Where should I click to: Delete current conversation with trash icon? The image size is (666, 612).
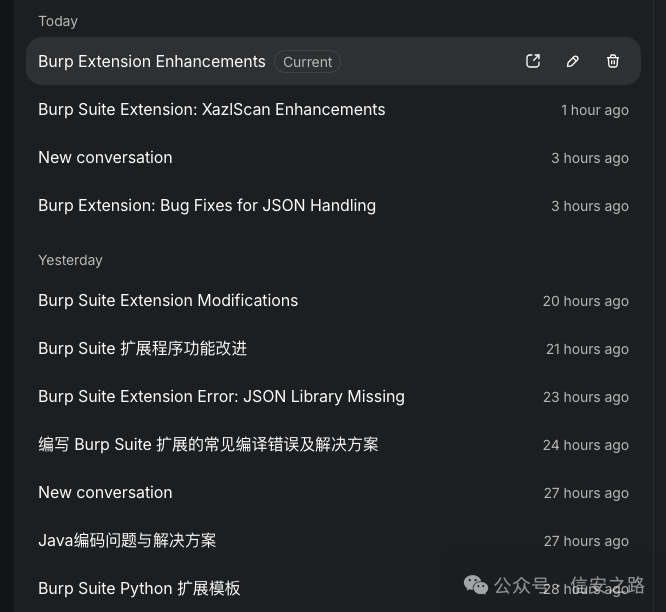tap(612, 61)
